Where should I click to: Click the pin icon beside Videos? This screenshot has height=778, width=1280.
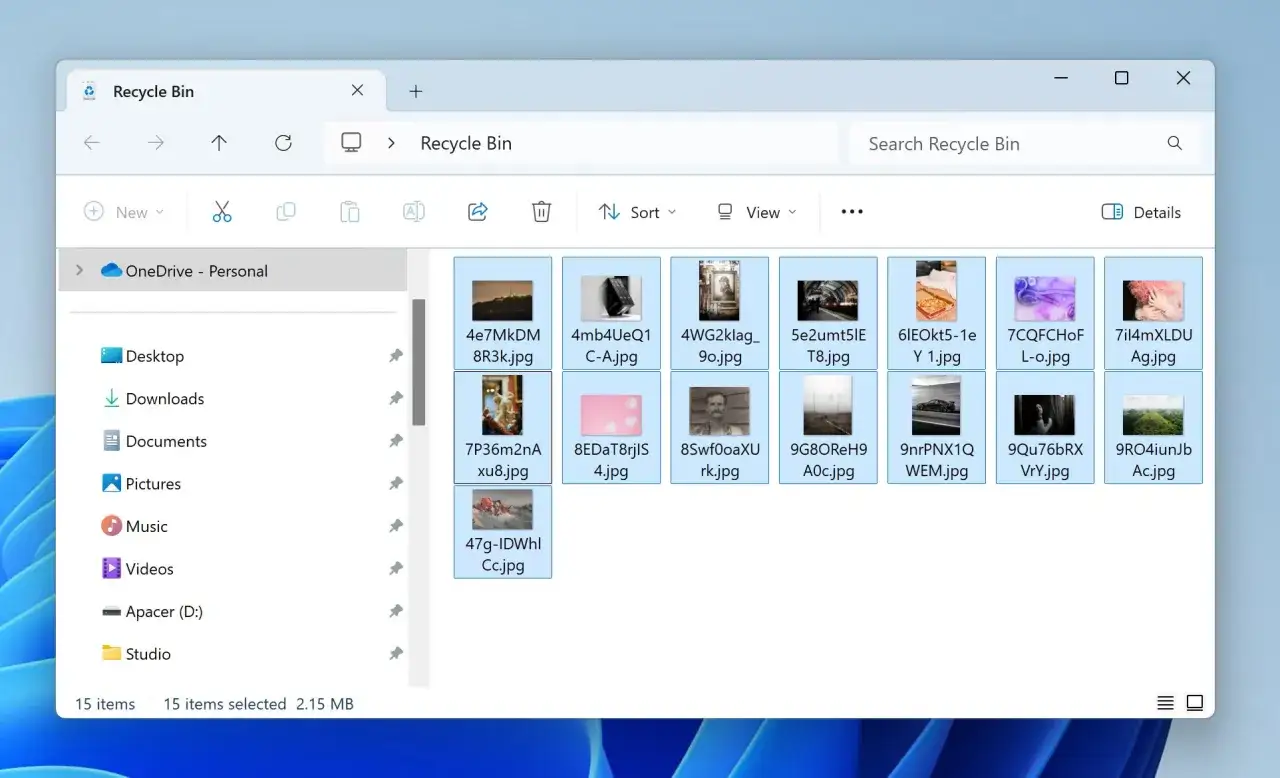tap(396, 569)
